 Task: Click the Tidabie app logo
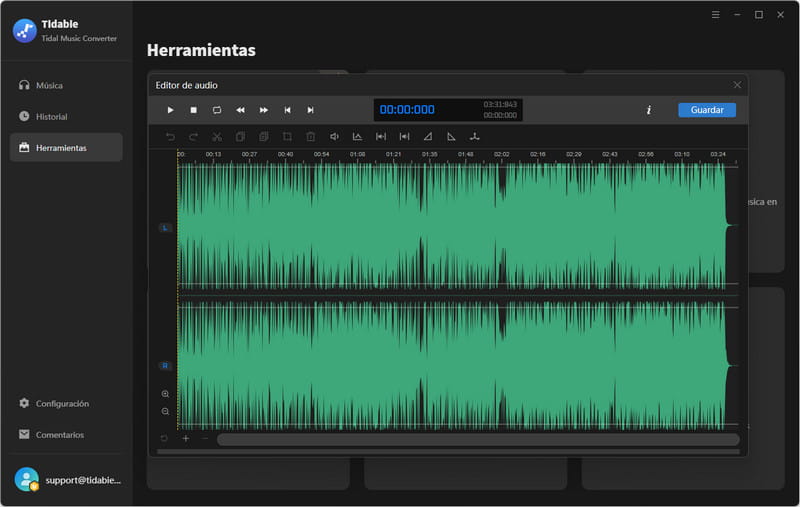(x=24, y=31)
